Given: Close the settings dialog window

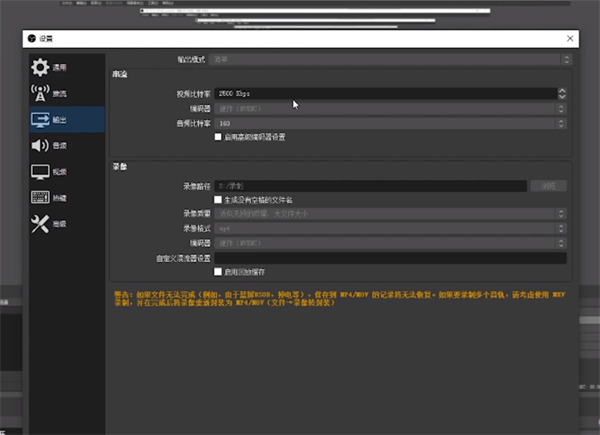Looking at the screenshot, I should click(569, 38).
